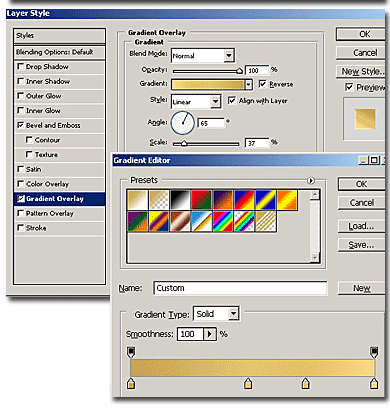The image size is (390, 409).
Task: Select the orange-yellow-orange gradient preset
Action: (x=287, y=200)
